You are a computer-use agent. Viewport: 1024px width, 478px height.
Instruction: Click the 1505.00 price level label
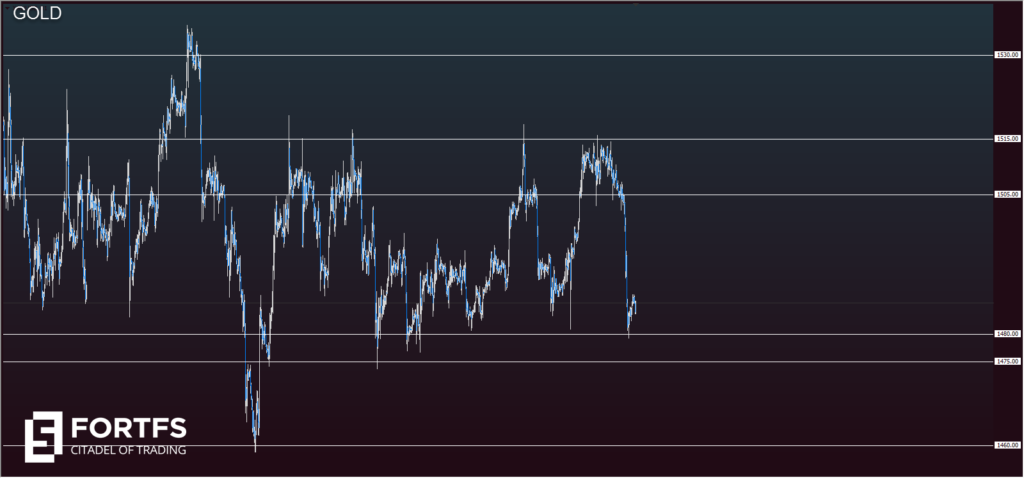click(1007, 195)
